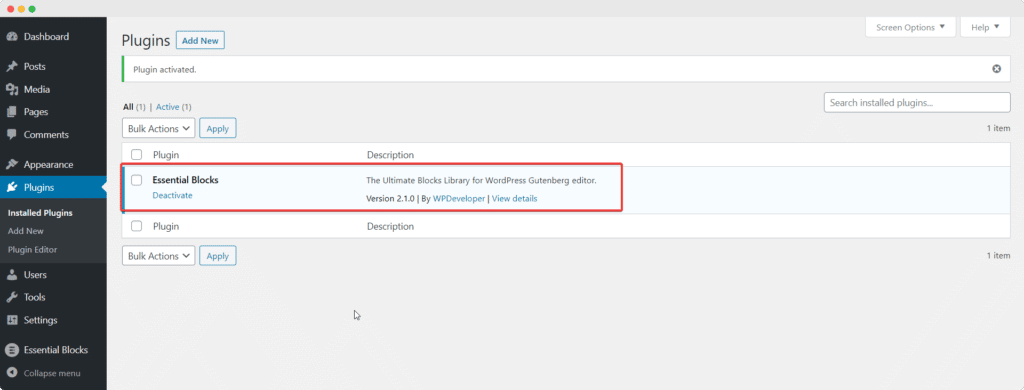This screenshot has width=1024, height=390.
Task: Click the Essential Blocks plugin name
Action: [x=185, y=180]
